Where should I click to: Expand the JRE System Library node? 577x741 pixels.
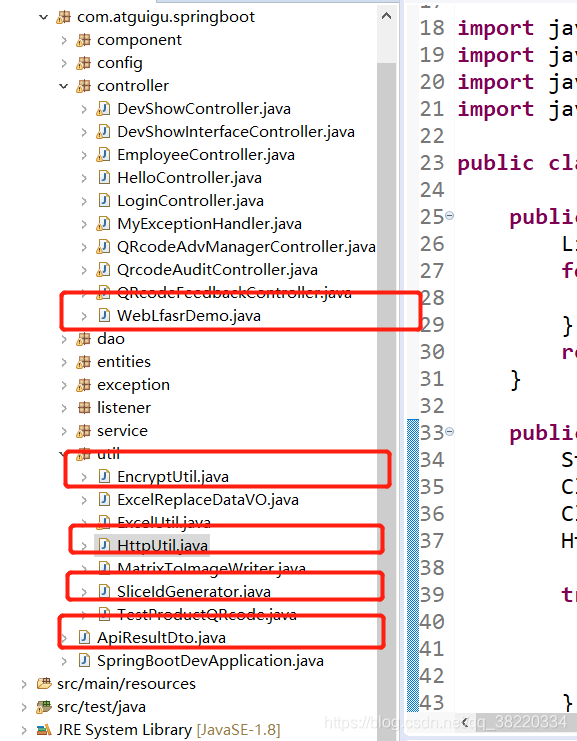(24, 730)
